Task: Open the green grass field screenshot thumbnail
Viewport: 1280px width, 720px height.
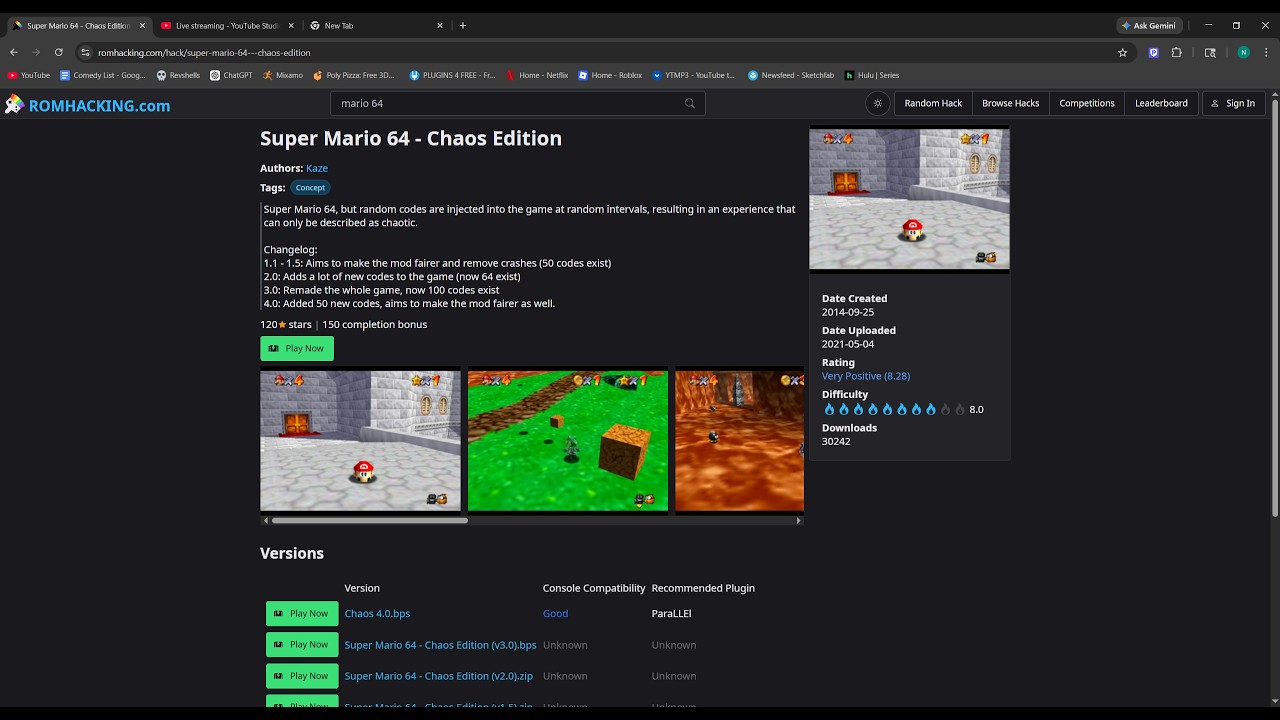Action: [x=568, y=440]
